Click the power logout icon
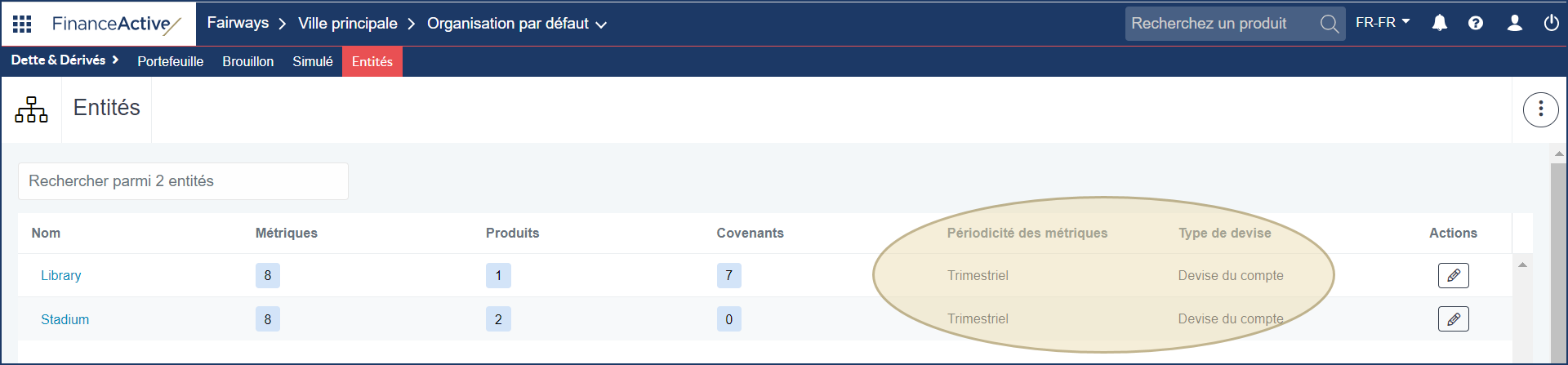This screenshot has height=365, width=1568. [1551, 23]
